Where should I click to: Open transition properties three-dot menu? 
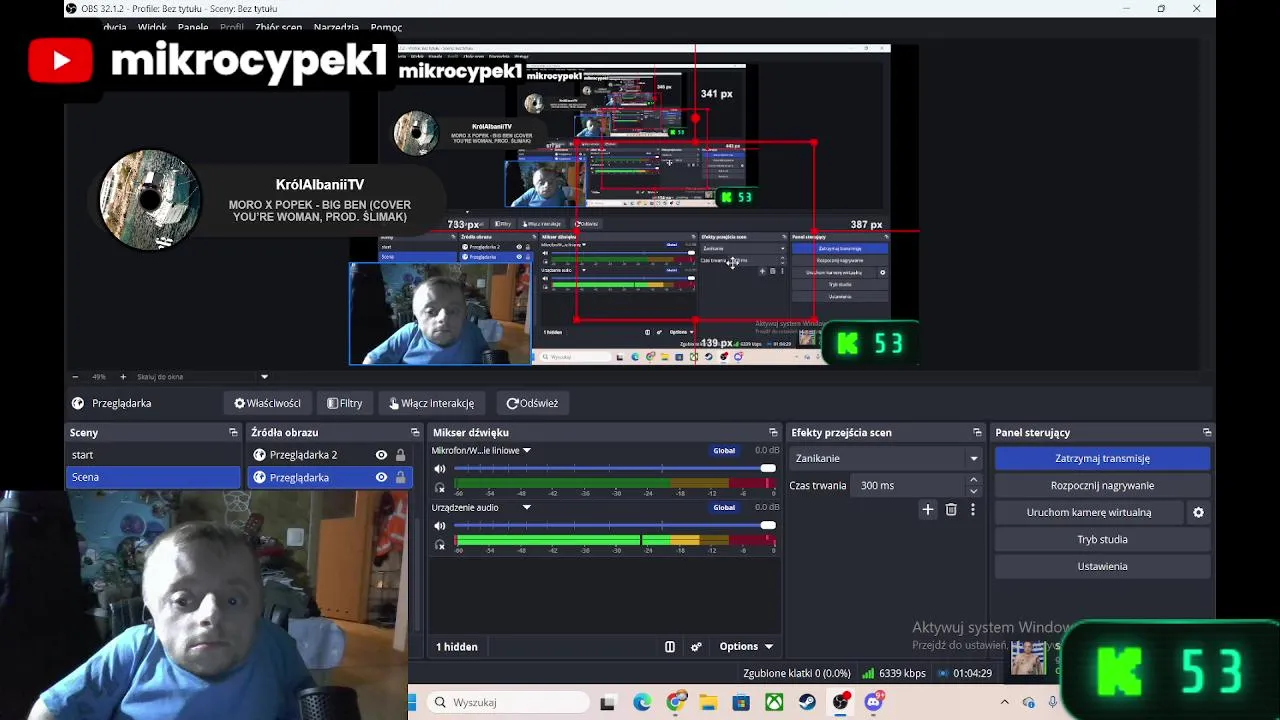pos(973,510)
